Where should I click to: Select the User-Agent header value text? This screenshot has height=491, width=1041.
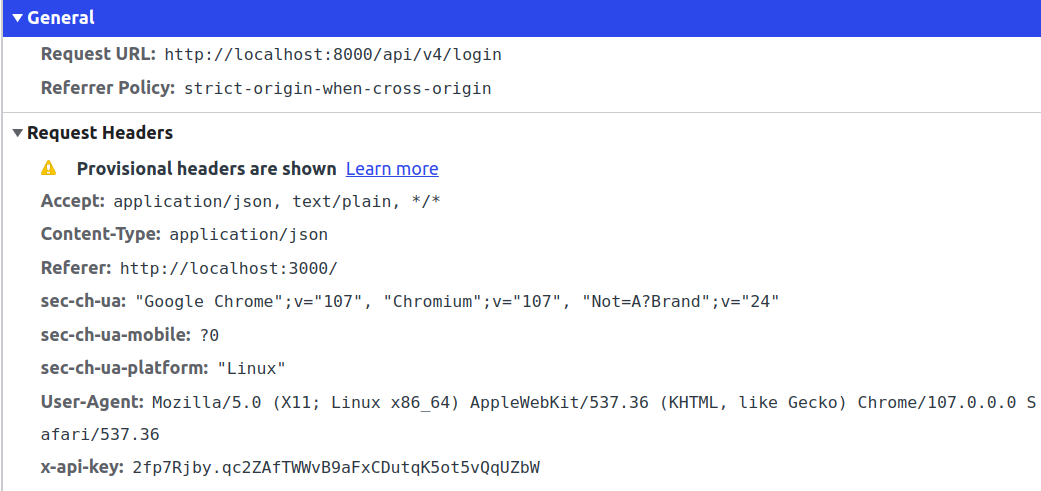[594, 403]
